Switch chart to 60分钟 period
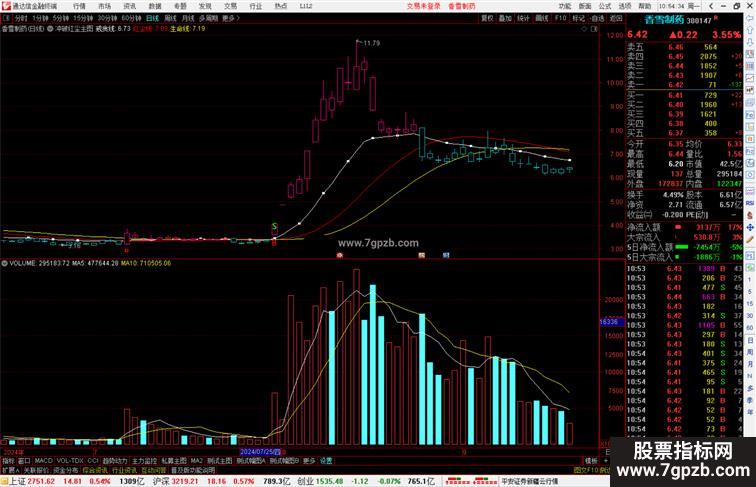This screenshot has height=487, width=756. click(x=131, y=18)
